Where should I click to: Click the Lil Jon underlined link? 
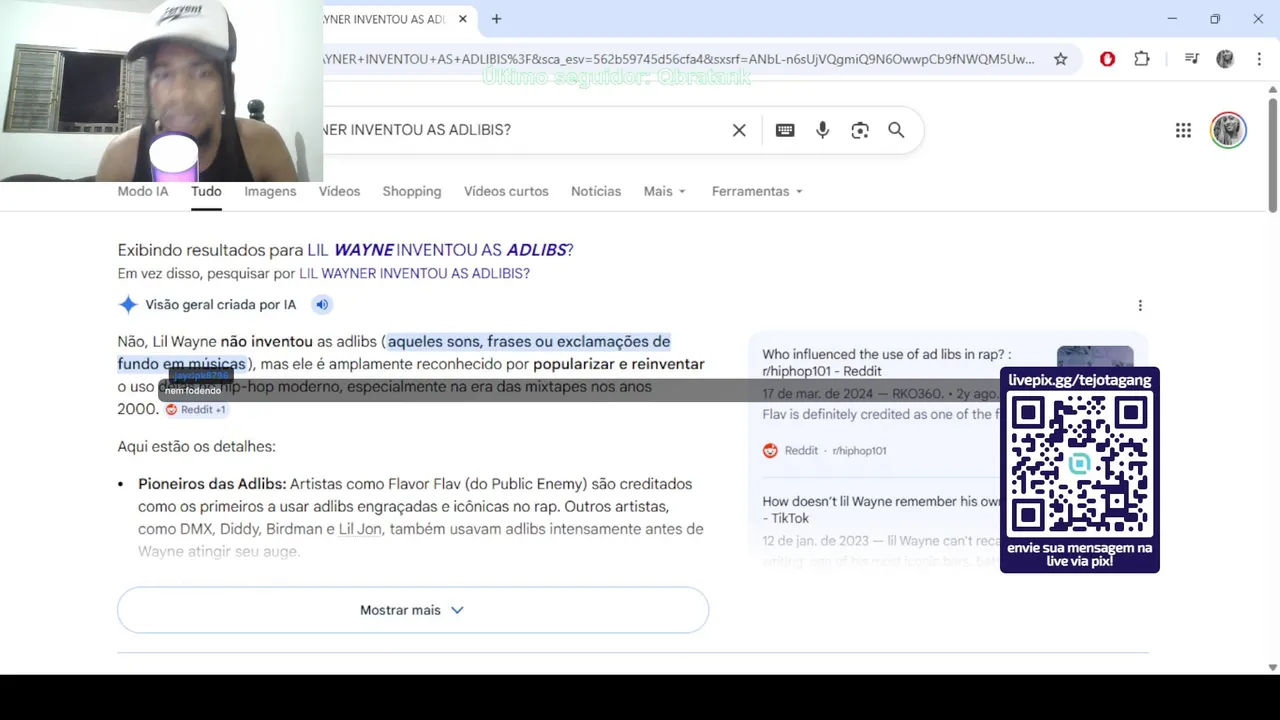point(360,529)
